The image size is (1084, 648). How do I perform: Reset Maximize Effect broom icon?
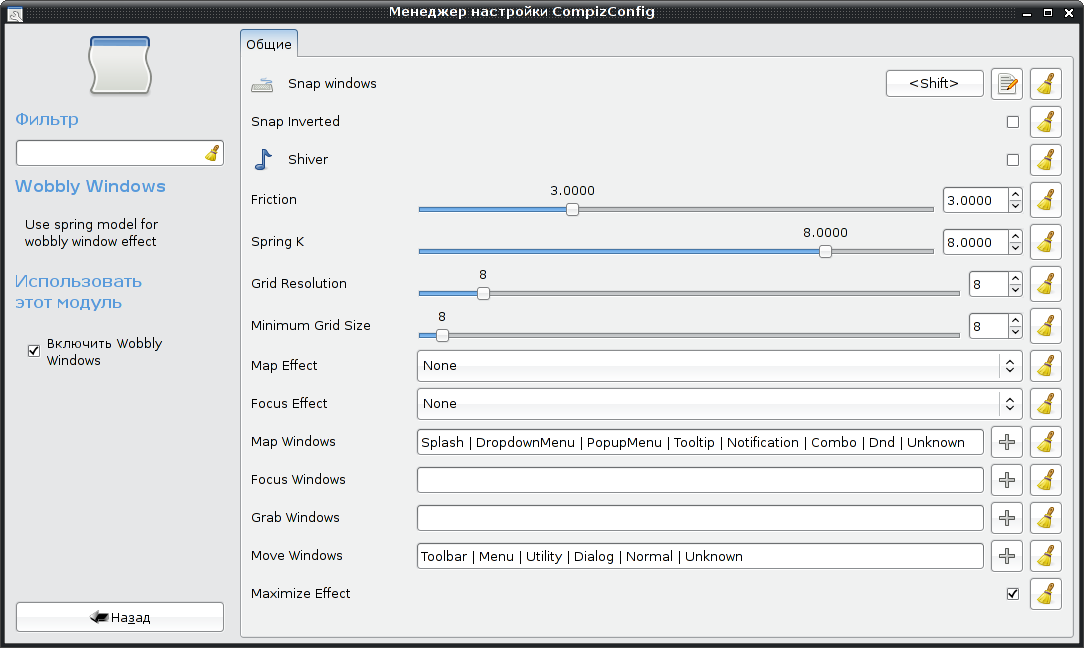click(x=1045, y=594)
